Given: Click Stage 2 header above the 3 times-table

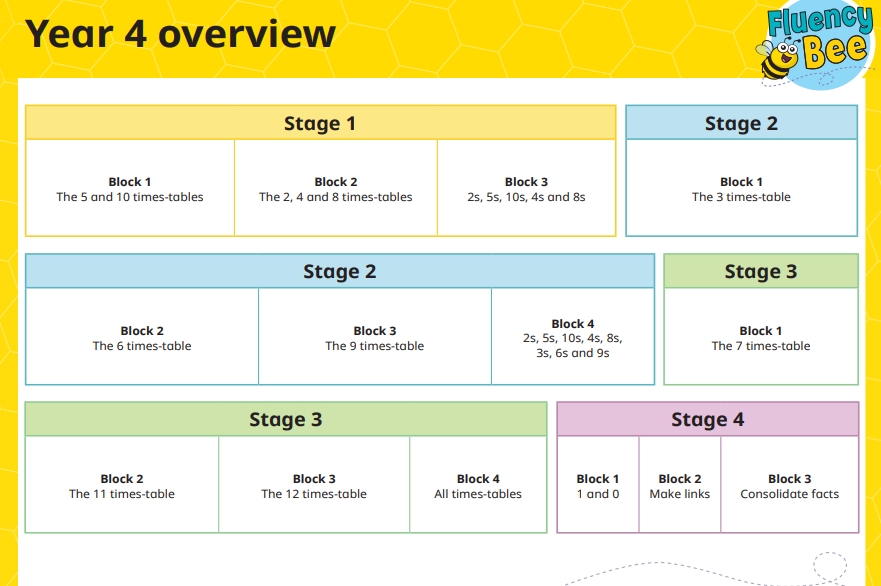Looking at the screenshot, I should coord(741,123).
